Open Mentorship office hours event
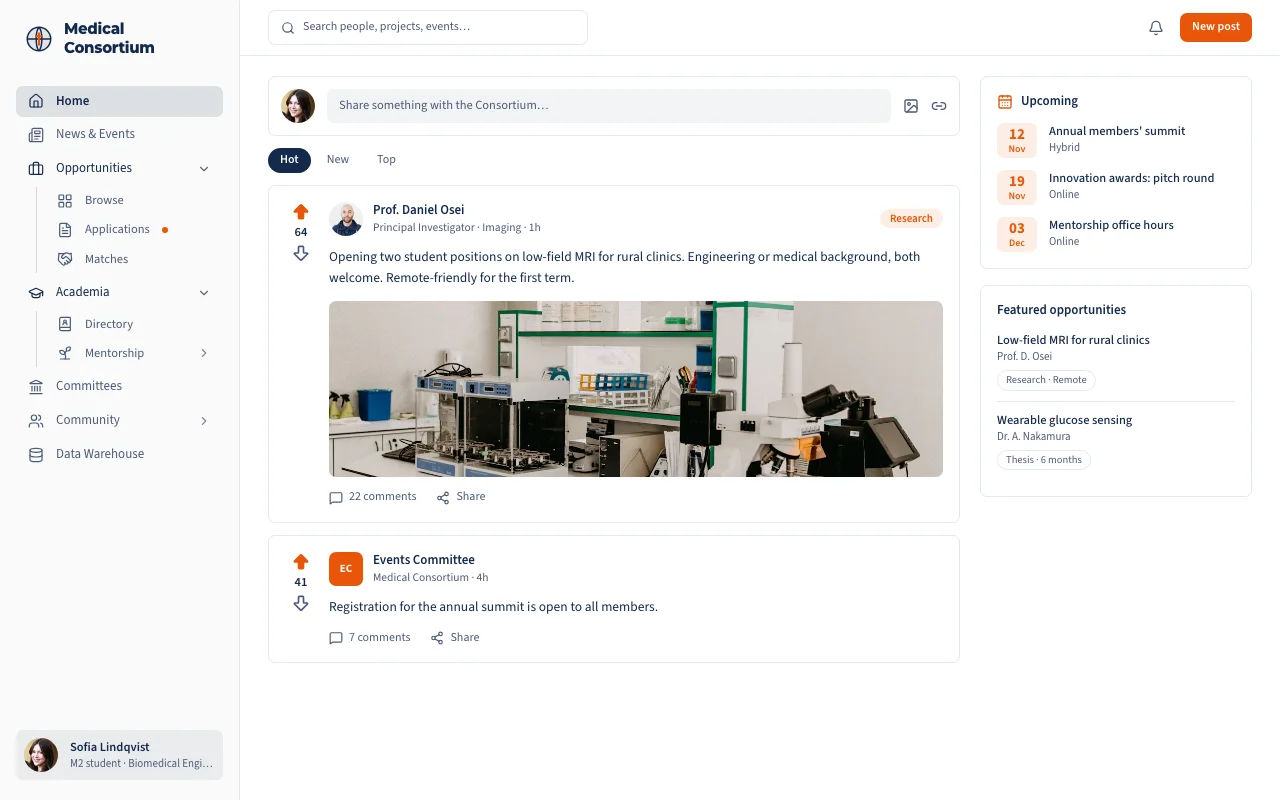Screen dimensions: 1280x800 1116,233
